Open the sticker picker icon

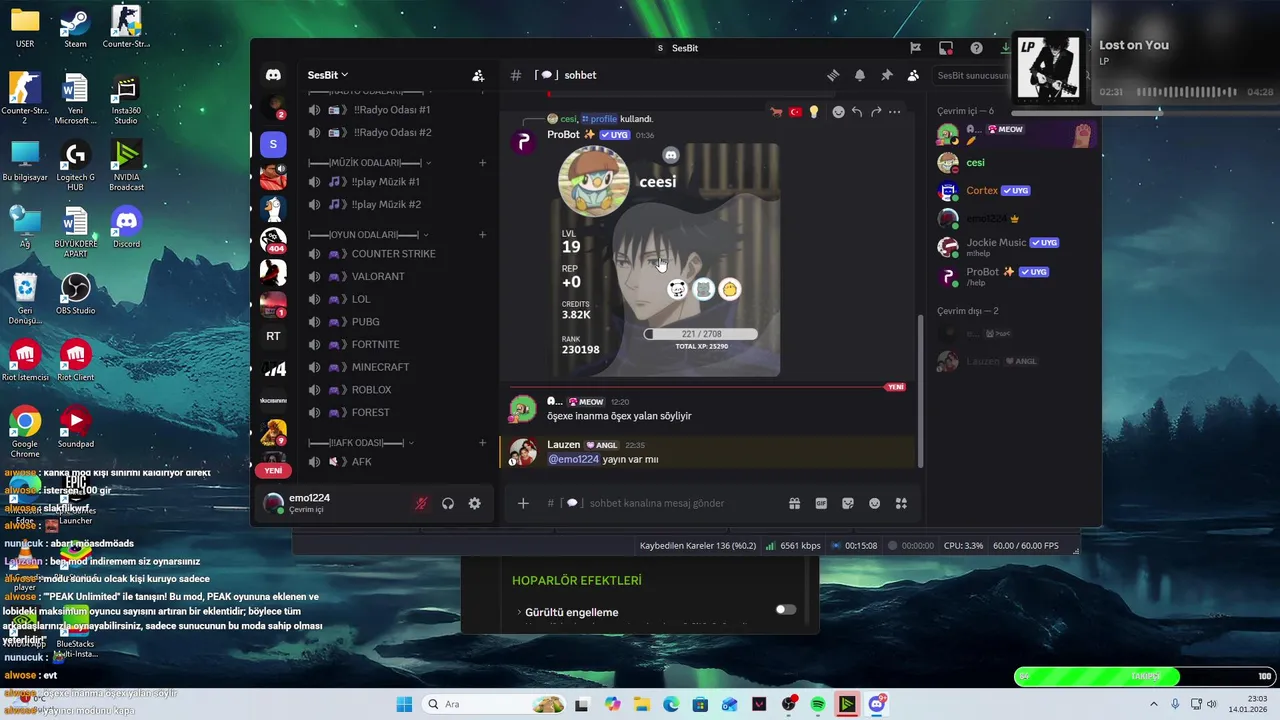[848, 503]
